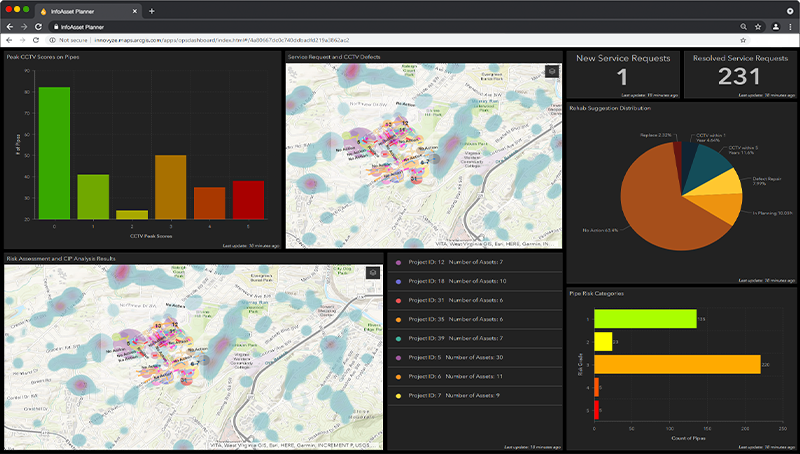800x454 pixels.
Task: Open layers on Risk Assessment map
Action: tap(373, 272)
